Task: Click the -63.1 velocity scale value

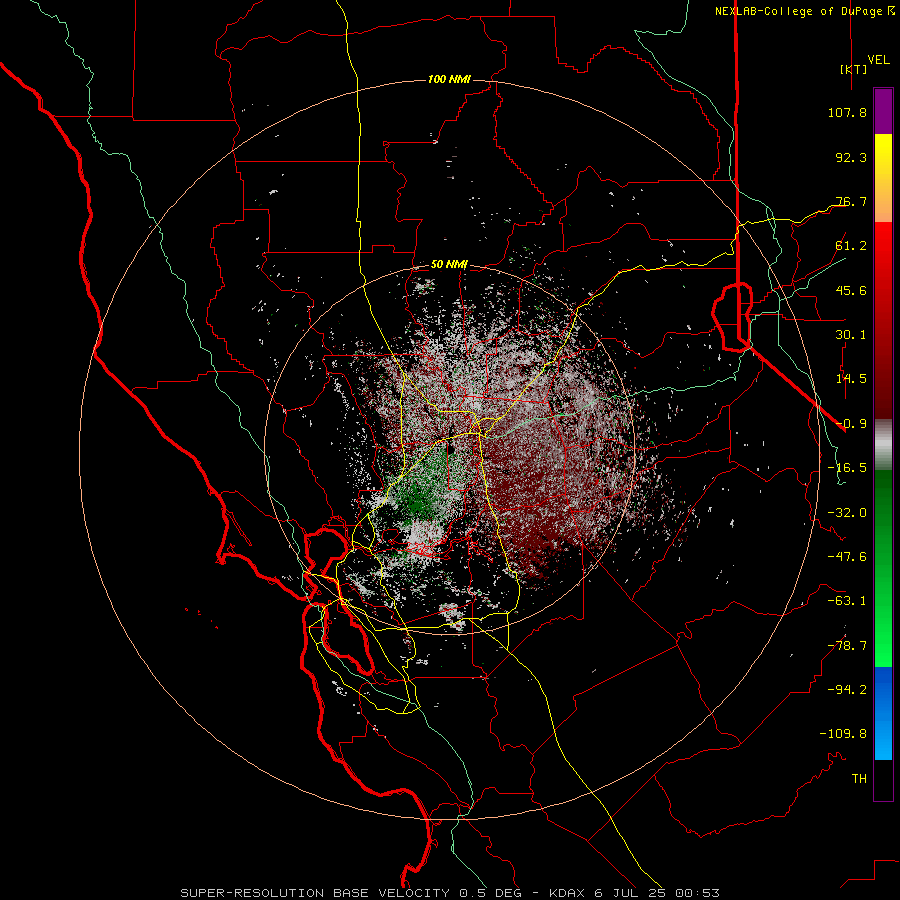Action: [x=847, y=601]
